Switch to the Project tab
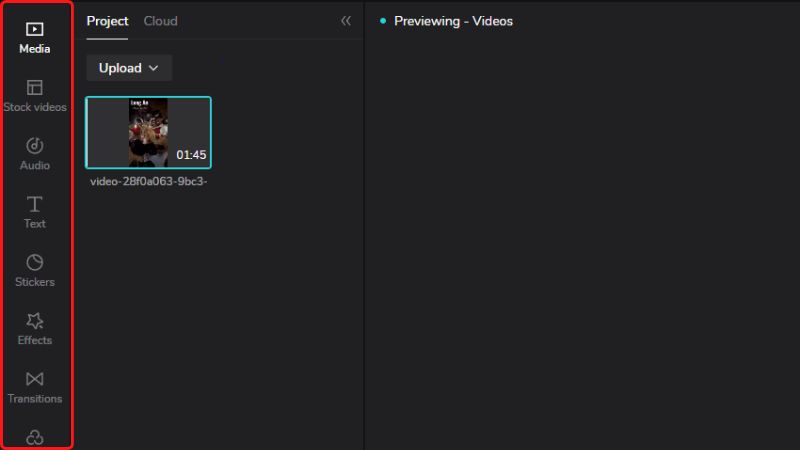The image size is (800, 450). 107,21
